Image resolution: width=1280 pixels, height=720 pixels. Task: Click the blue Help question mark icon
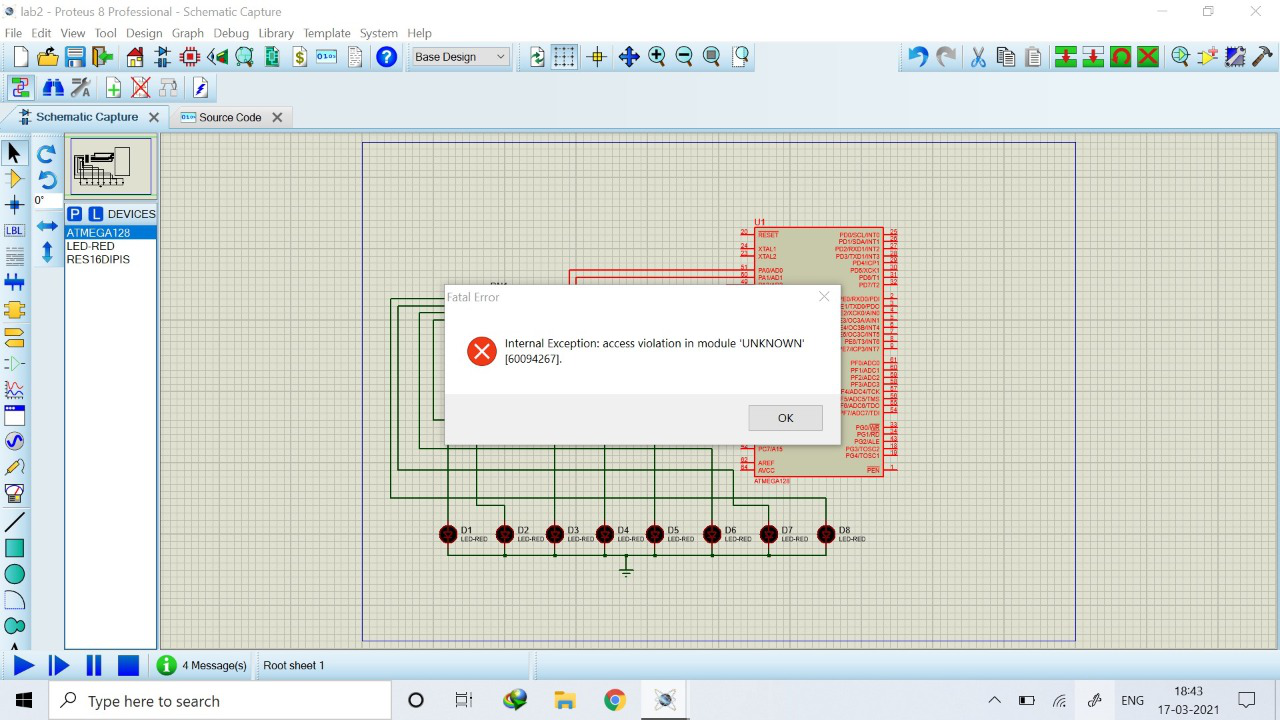386,57
